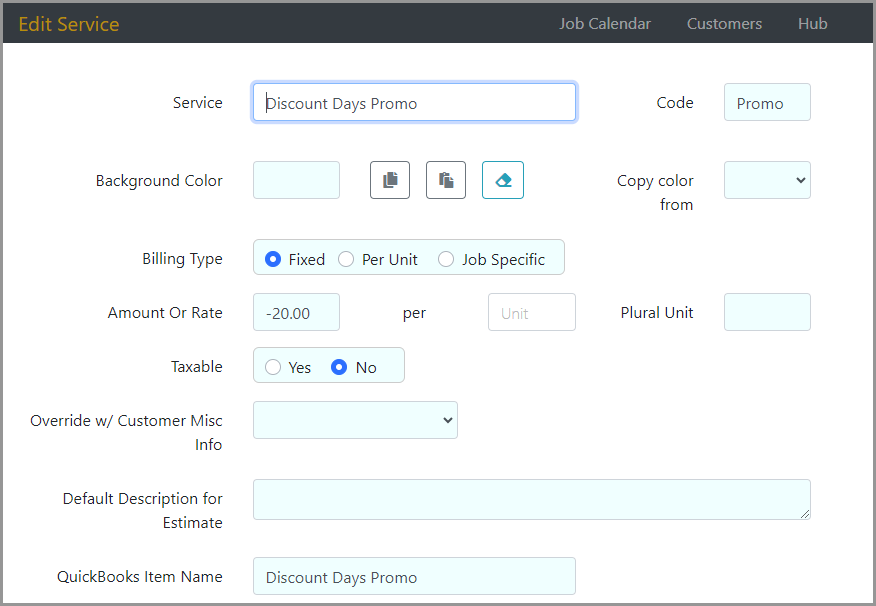876x606 pixels.
Task: Click the Code field containing Promo
Action: (767, 103)
